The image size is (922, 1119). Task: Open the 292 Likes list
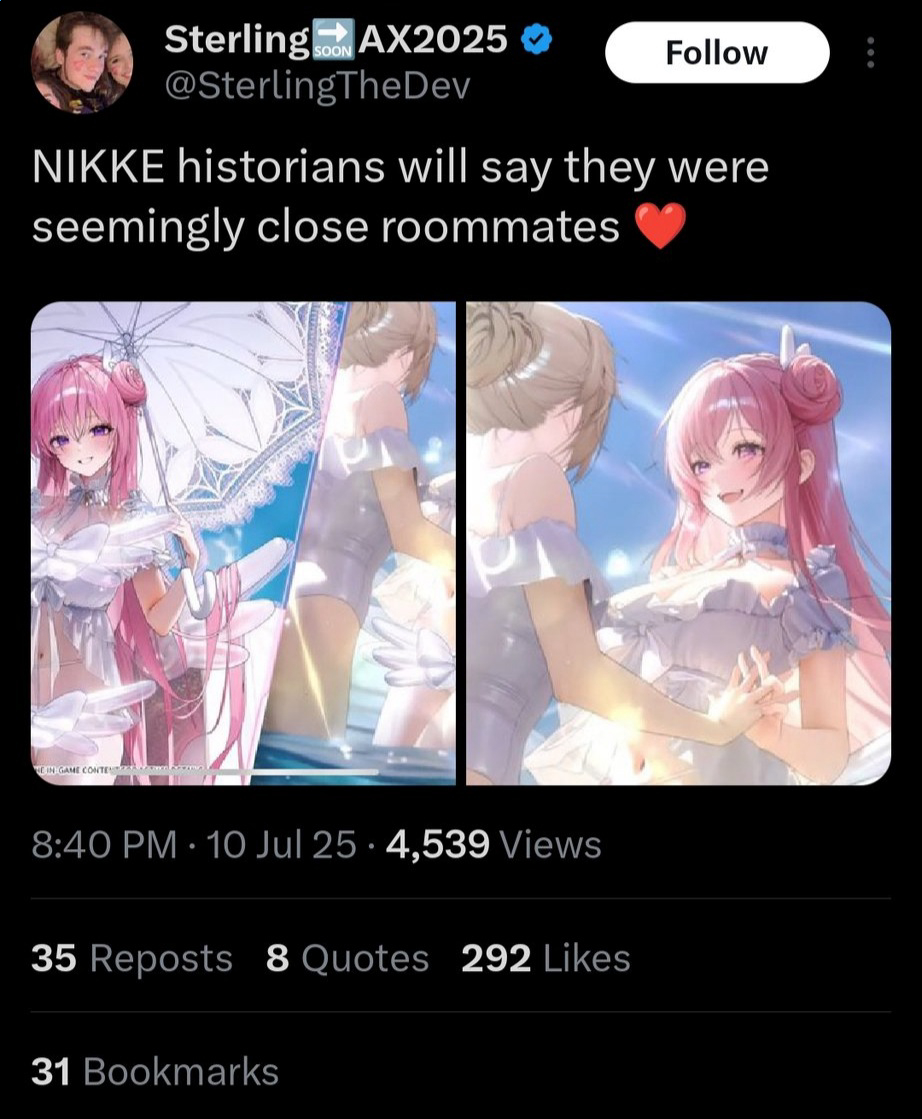click(x=546, y=958)
